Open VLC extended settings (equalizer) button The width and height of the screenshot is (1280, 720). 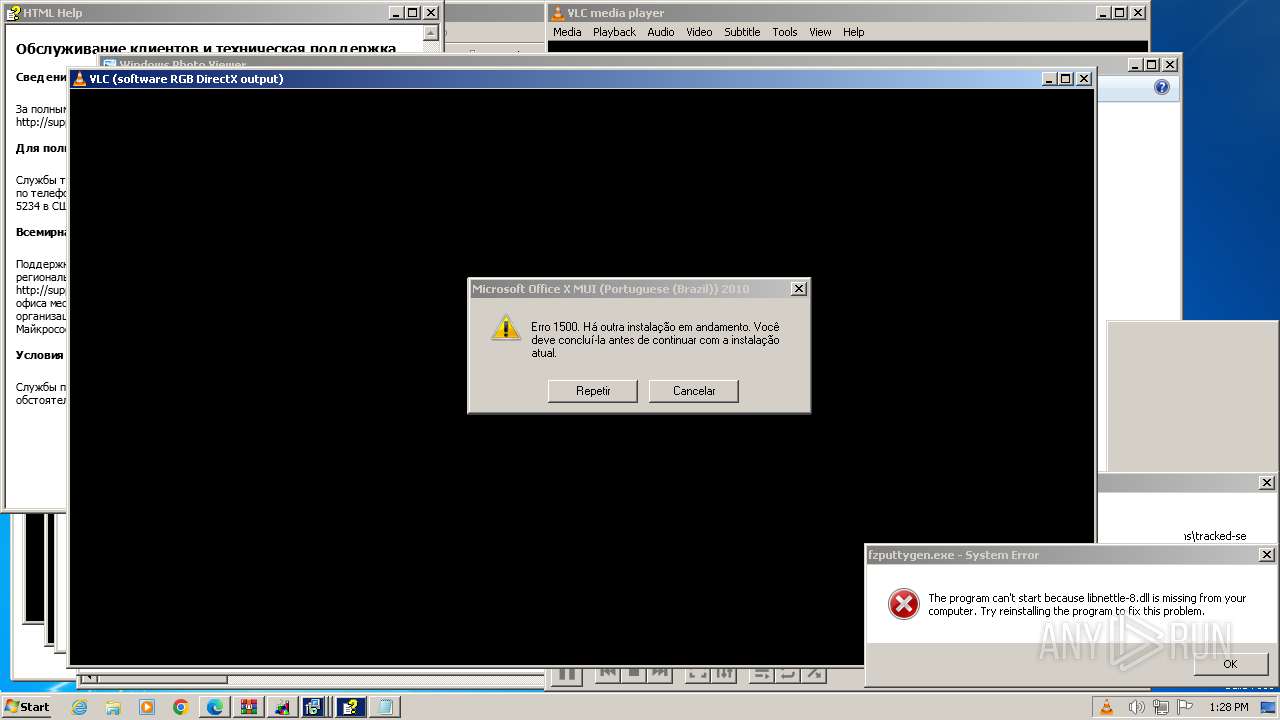coord(726,675)
